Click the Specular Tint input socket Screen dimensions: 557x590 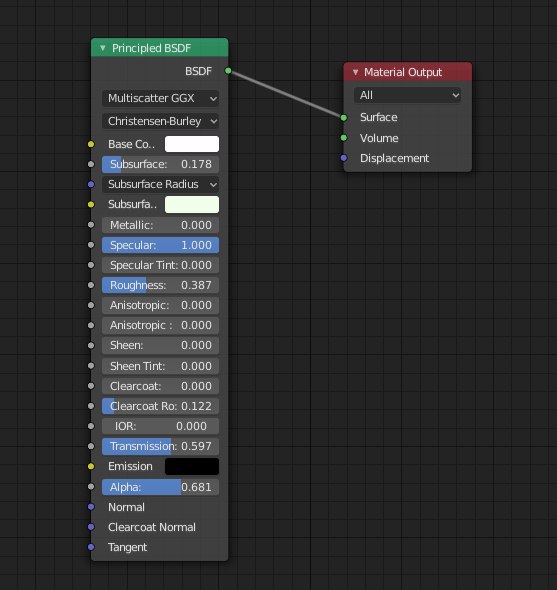pyautogui.click(x=91, y=265)
